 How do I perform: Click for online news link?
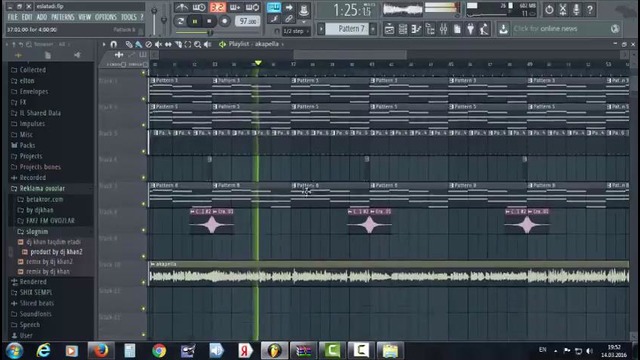click(545, 29)
